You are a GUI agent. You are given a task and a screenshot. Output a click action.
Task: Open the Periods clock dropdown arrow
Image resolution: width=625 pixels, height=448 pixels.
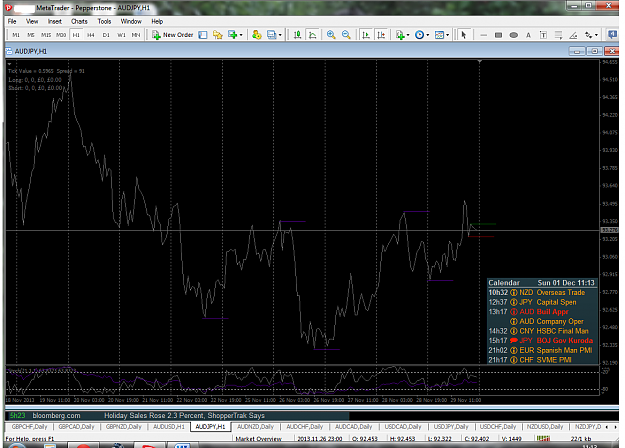428,35
